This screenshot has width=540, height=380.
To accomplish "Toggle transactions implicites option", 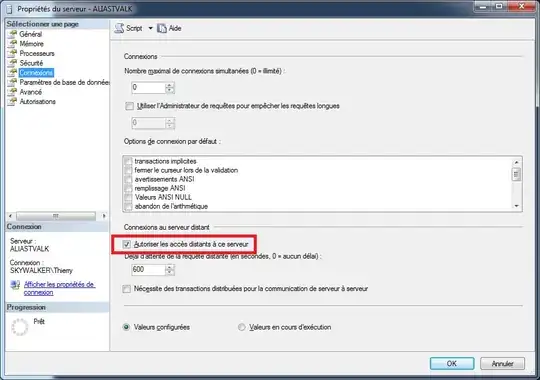I will point(128,161).
